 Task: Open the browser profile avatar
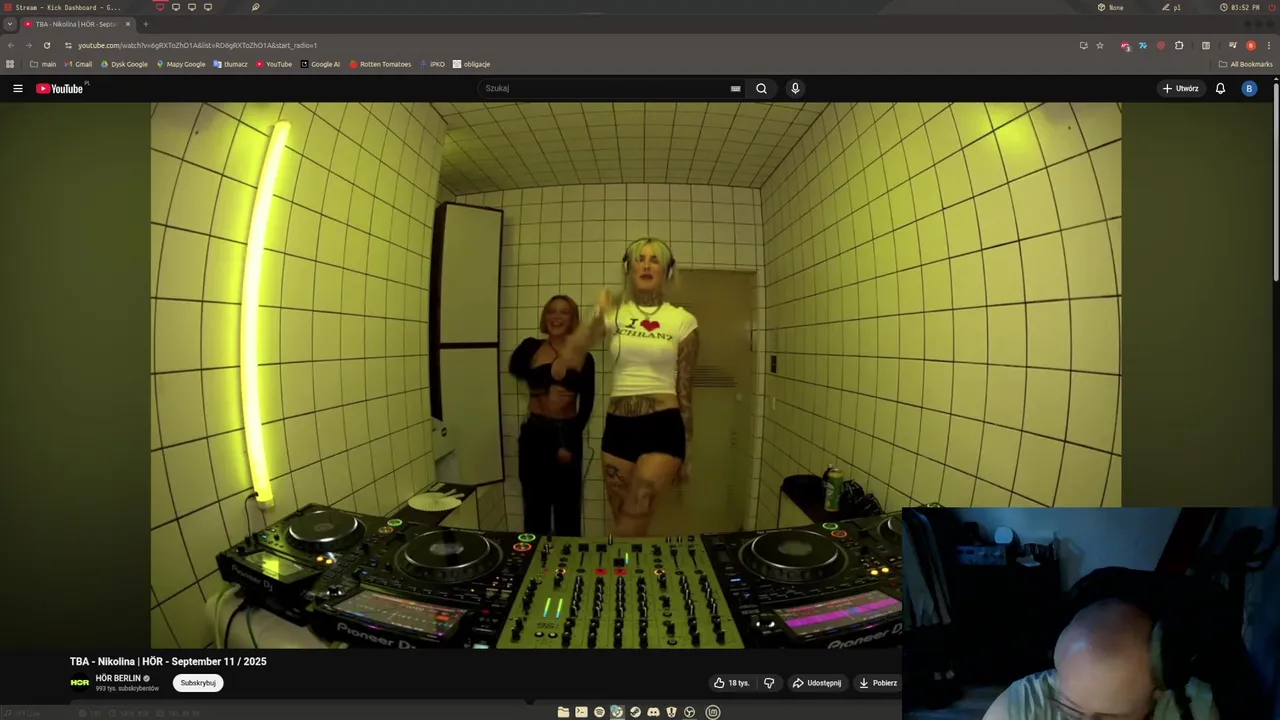click(1251, 45)
